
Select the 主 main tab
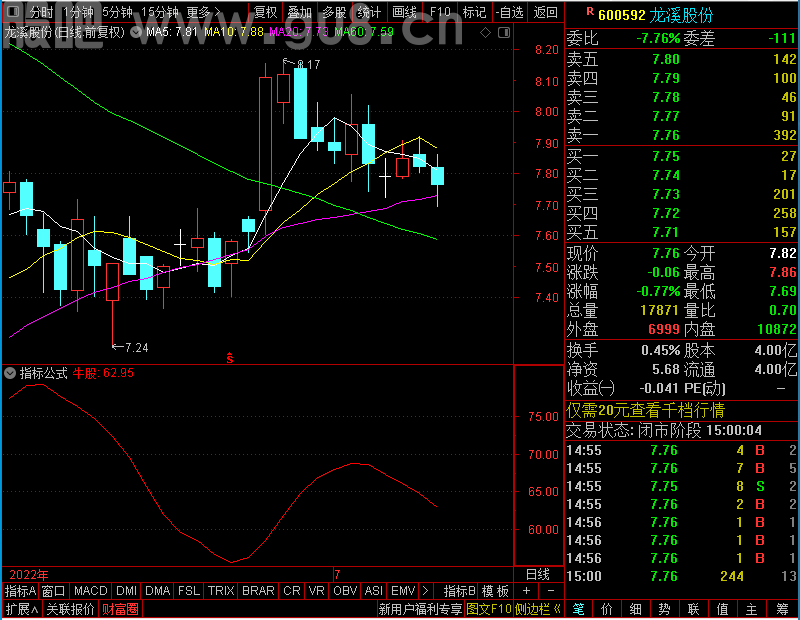[x=752, y=609]
